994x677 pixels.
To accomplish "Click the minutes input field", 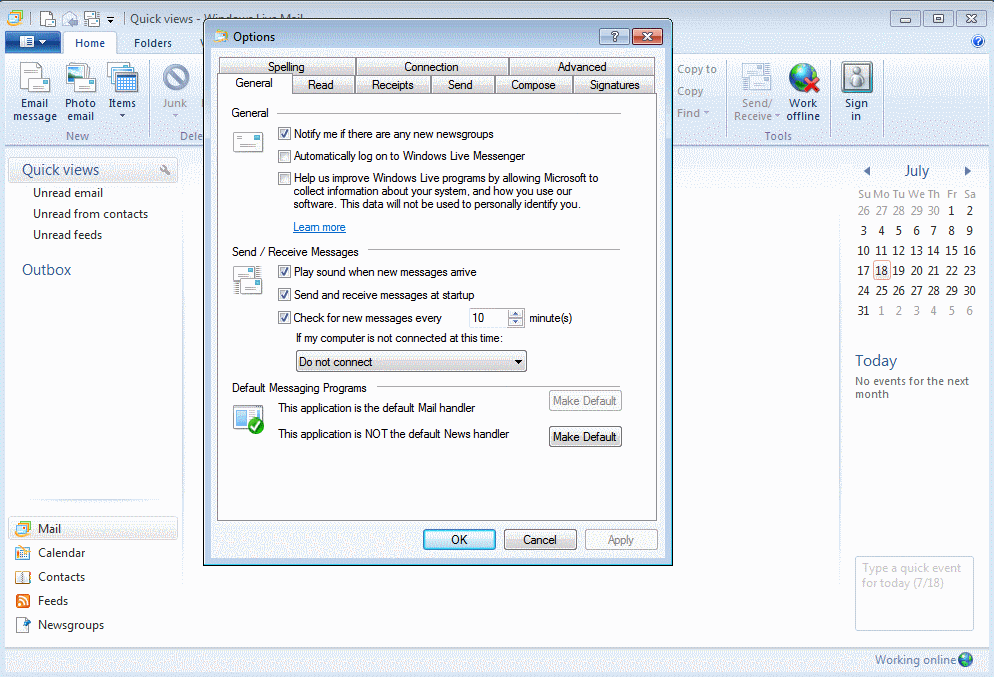I will point(488,318).
